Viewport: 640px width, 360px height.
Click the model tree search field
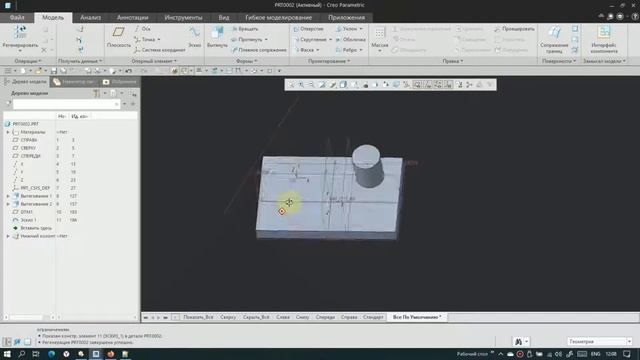click(x=67, y=104)
